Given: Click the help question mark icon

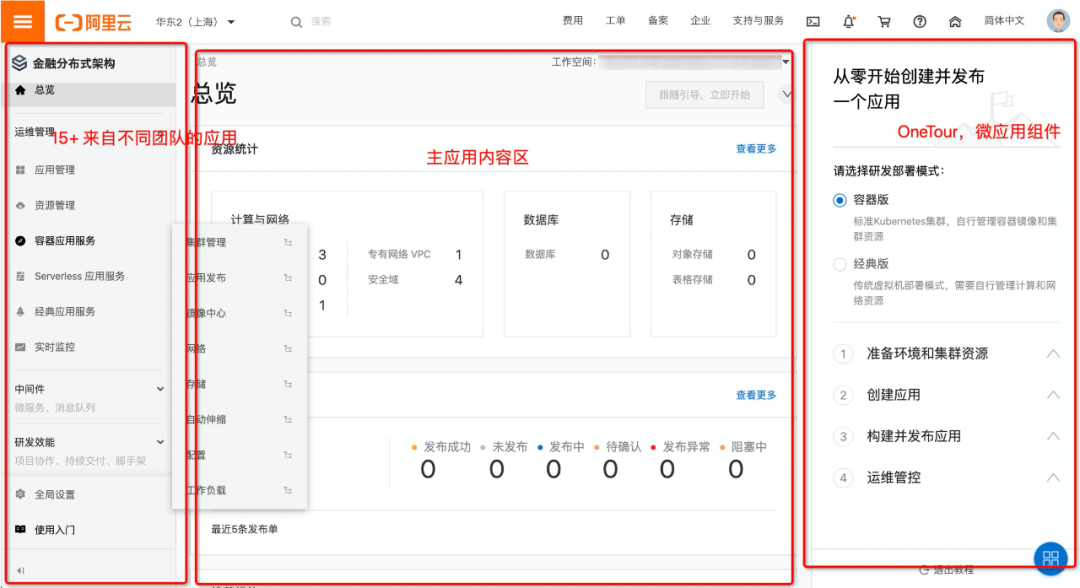Looking at the screenshot, I should 919,20.
